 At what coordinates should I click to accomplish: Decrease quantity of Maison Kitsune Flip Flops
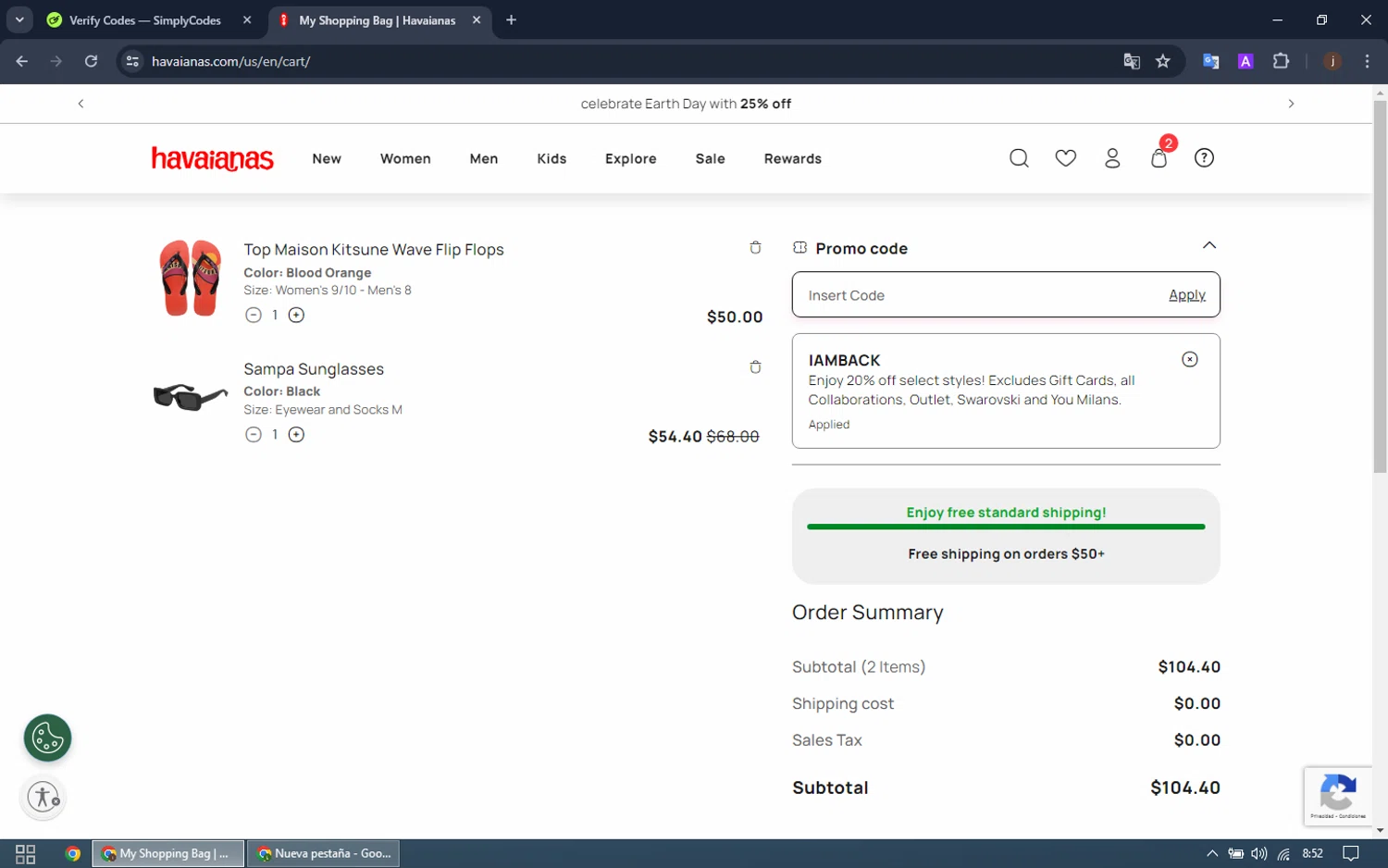click(254, 315)
